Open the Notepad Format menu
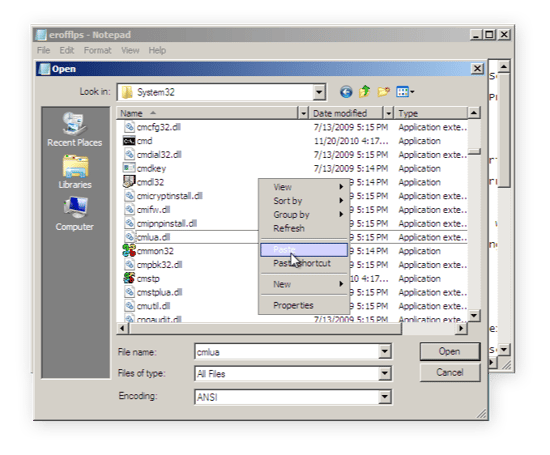The height and width of the screenshot is (455, 550). coord(98,50)
